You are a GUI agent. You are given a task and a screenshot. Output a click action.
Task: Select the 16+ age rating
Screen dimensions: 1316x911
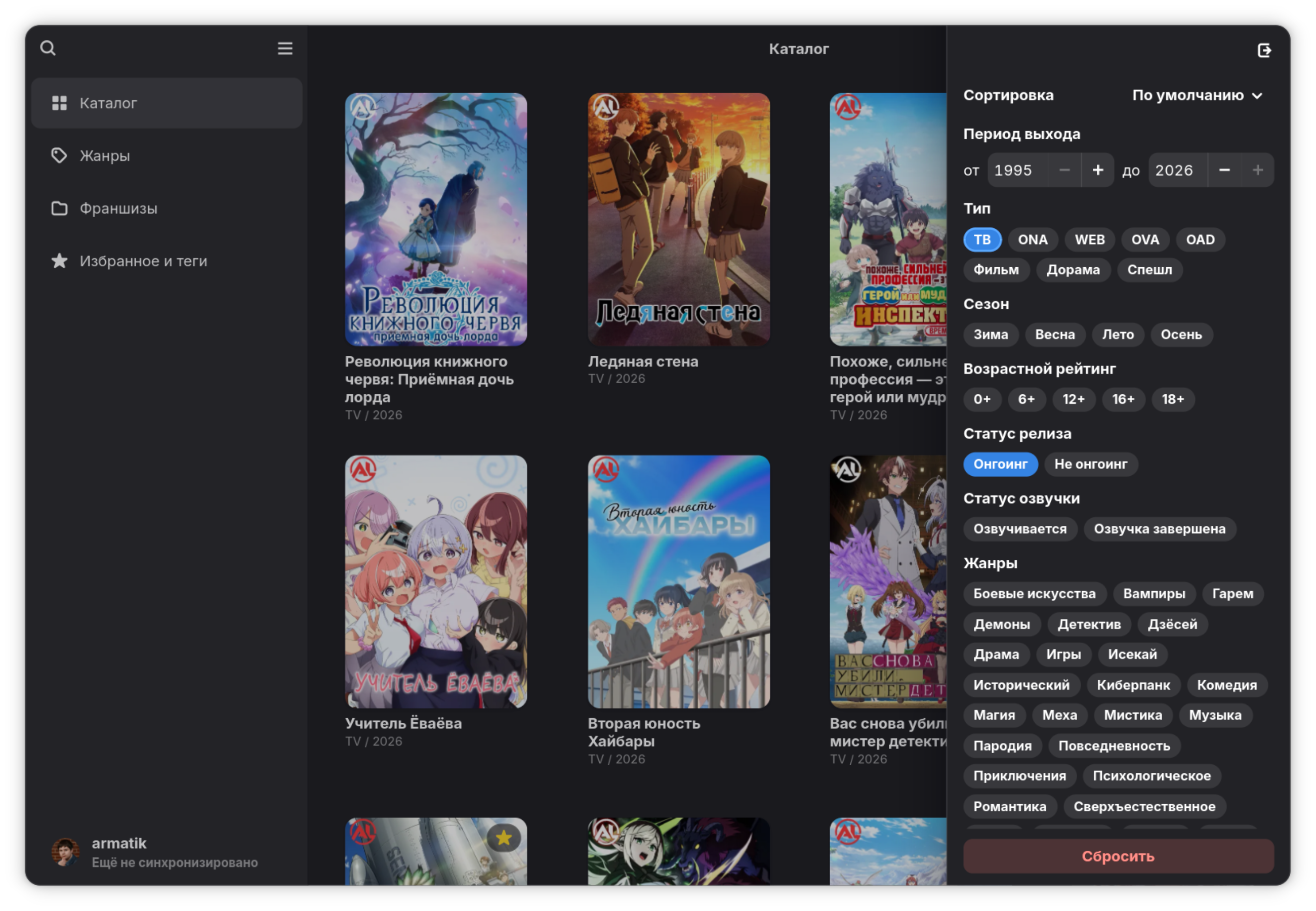click(1123, 399)
